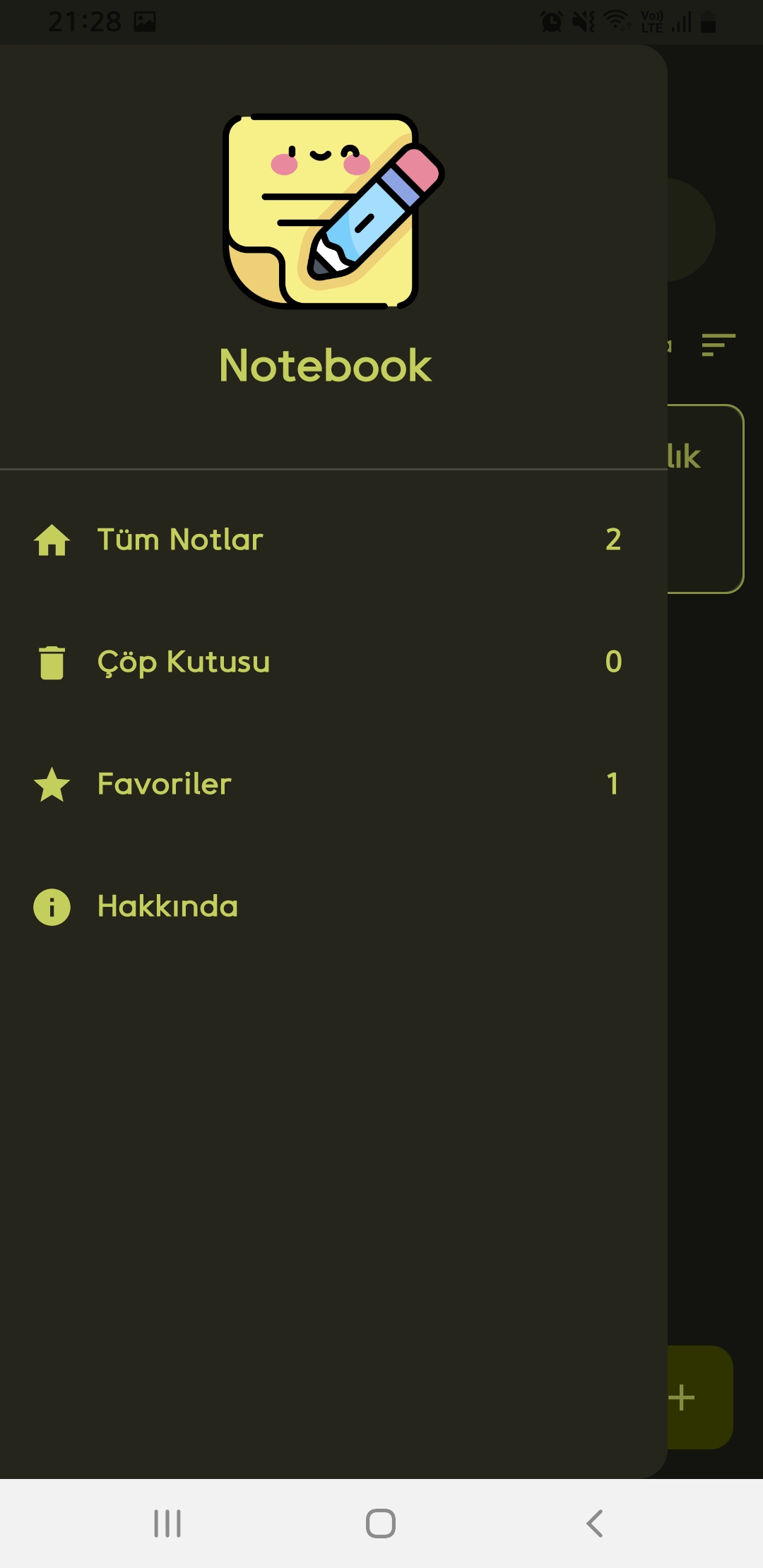Tap the star icon for Favoriler

52,785
